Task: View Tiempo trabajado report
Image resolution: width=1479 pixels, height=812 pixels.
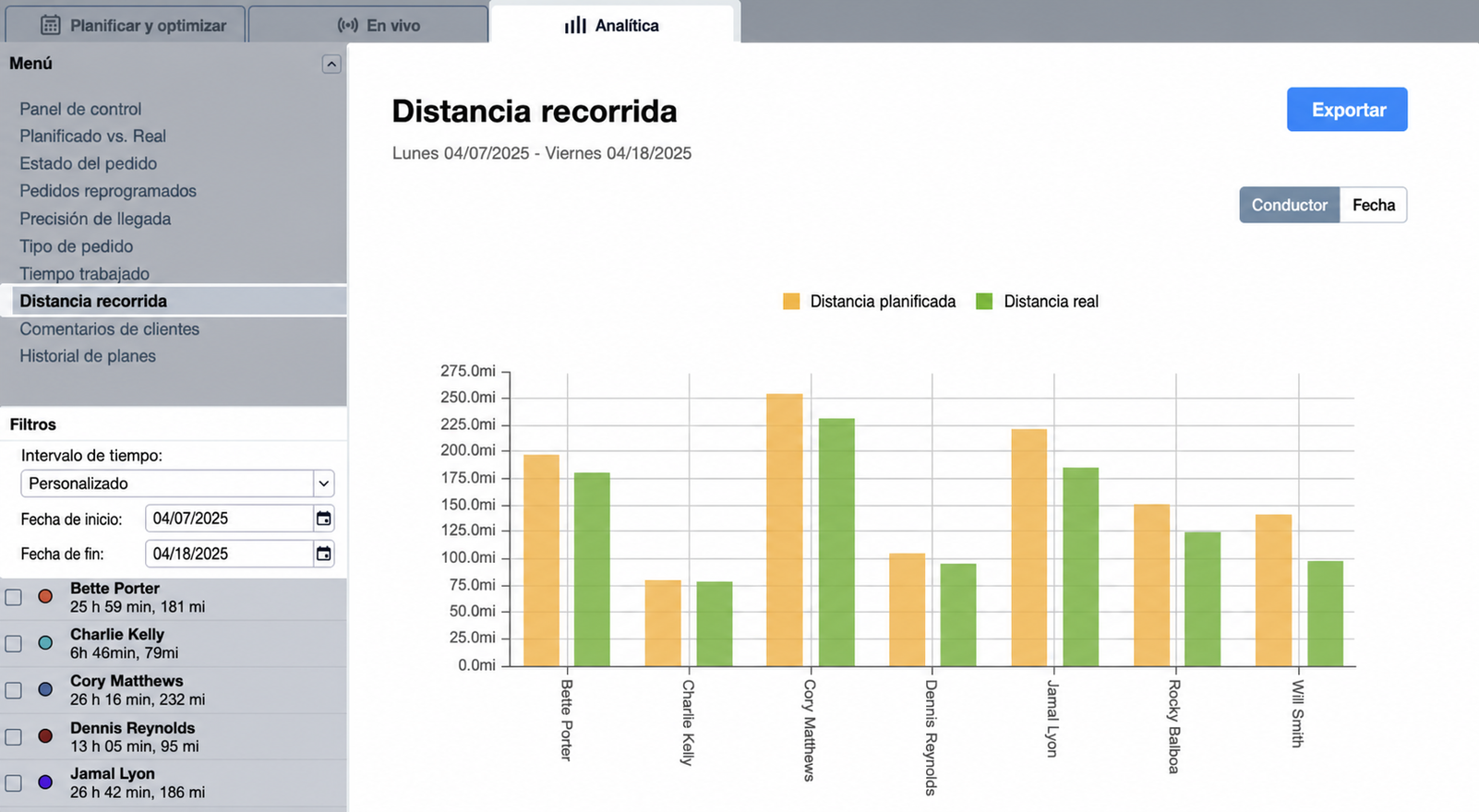Action: 84,274
